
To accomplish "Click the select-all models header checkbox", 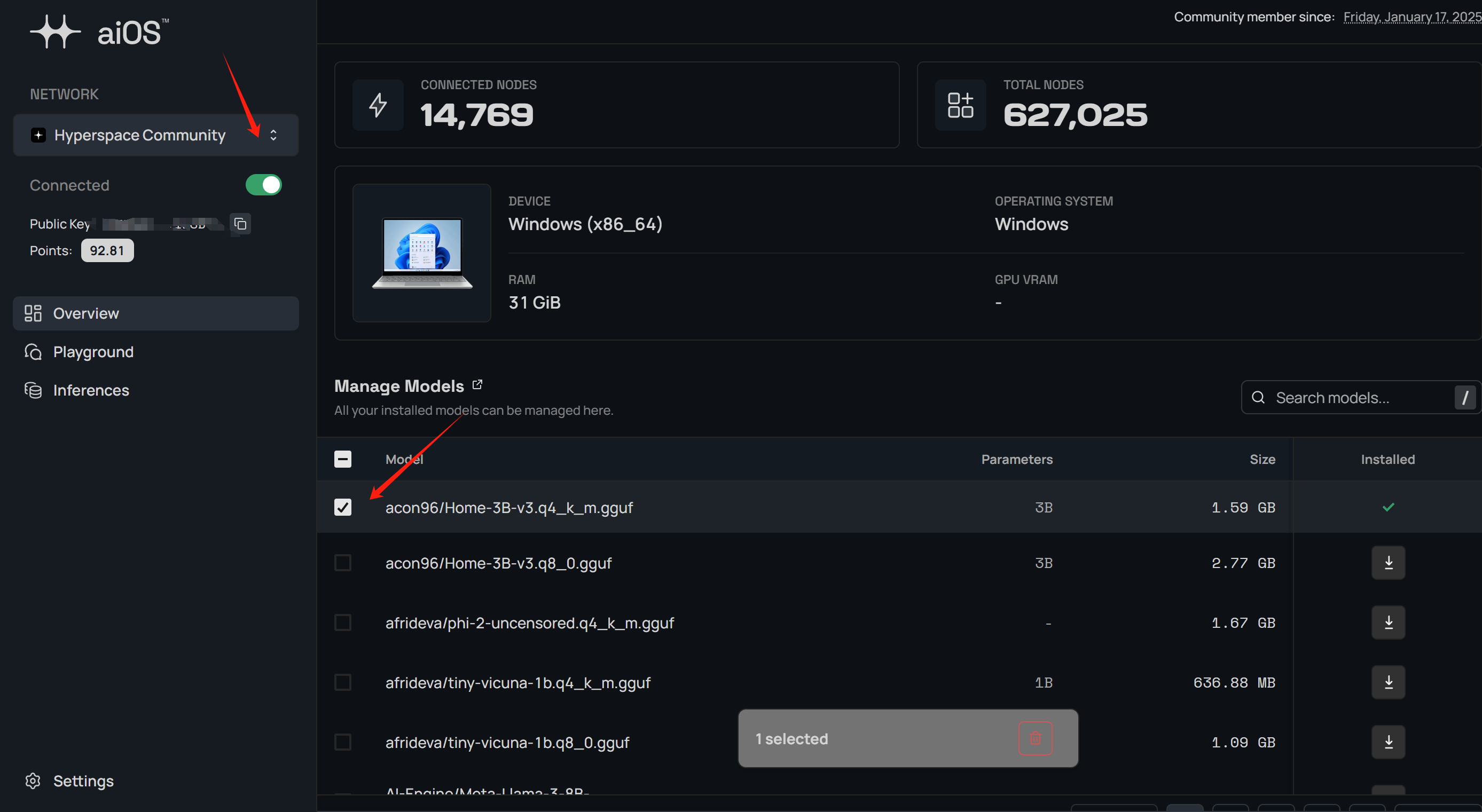I will [343, 460].
